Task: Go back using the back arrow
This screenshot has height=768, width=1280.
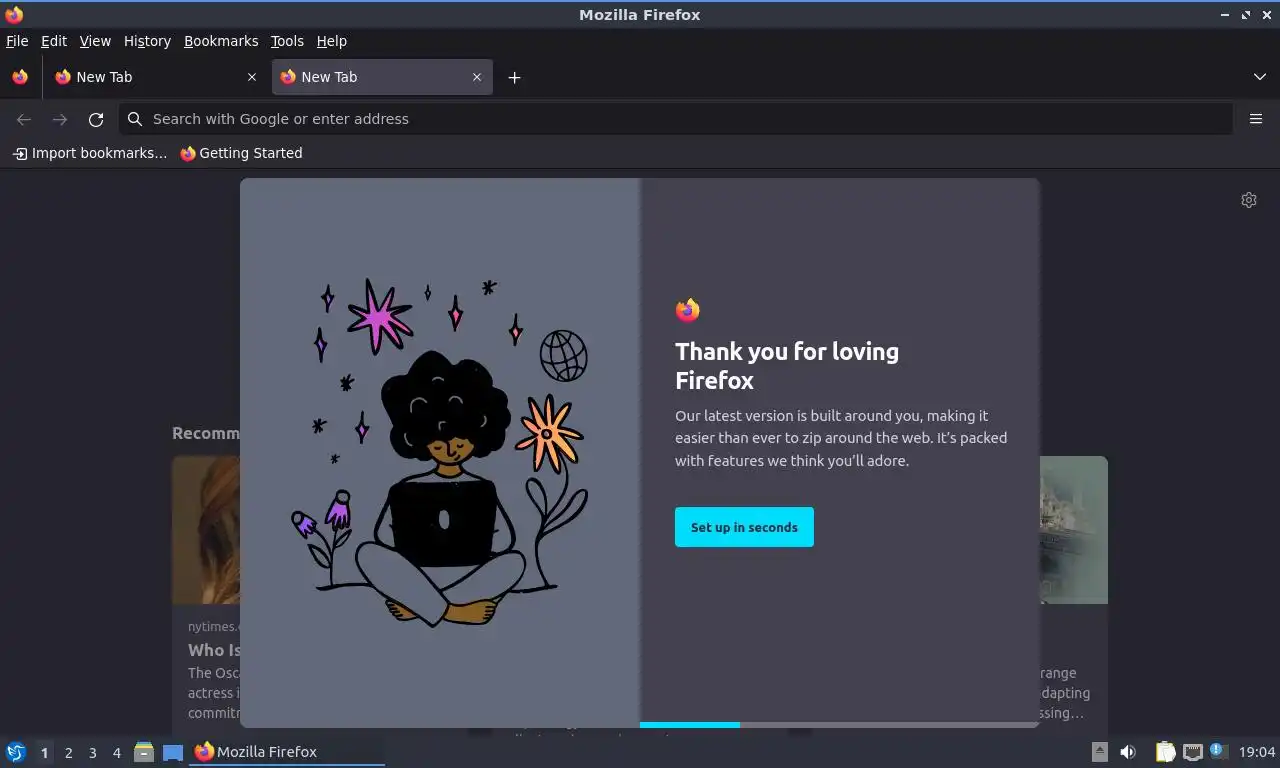Action: tap(24, 119)
